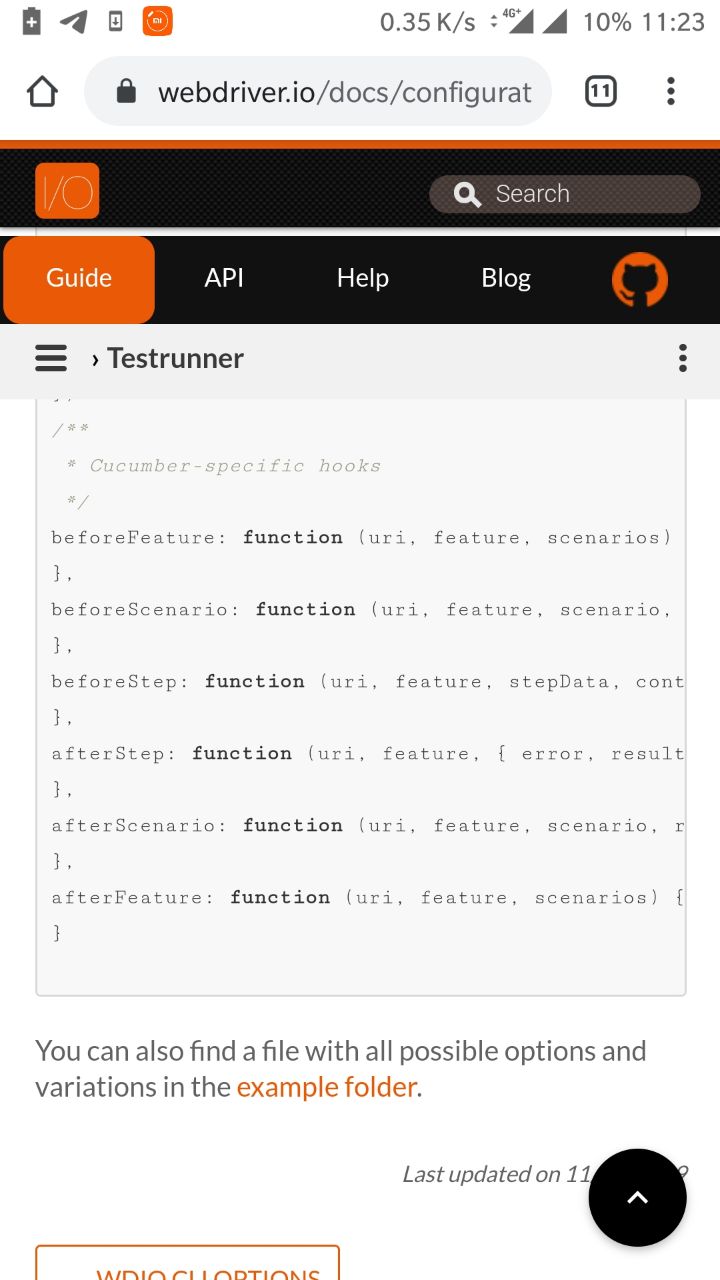
Task: Open the Chrome three-dot overflow menu
Action: 670,92
